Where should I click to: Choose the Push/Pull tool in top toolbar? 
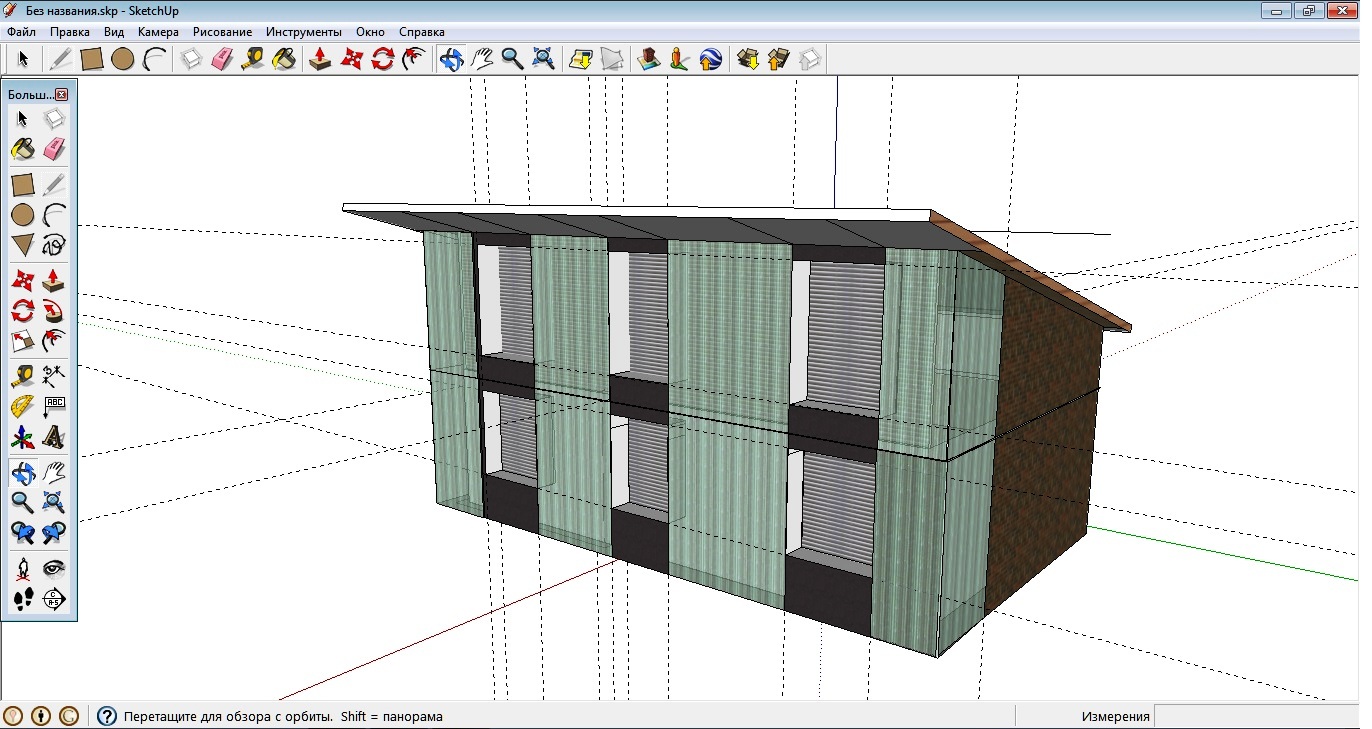(x=320, y=60)
